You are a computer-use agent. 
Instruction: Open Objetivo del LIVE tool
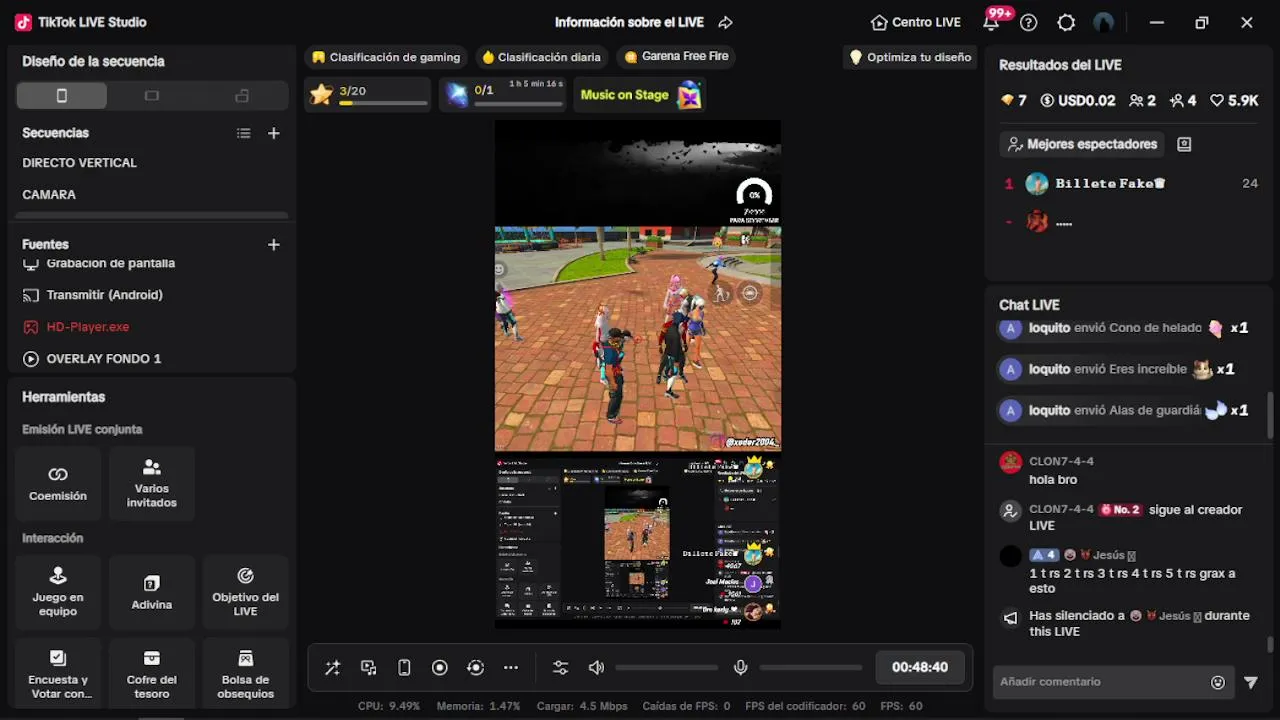tap(245, 592)
